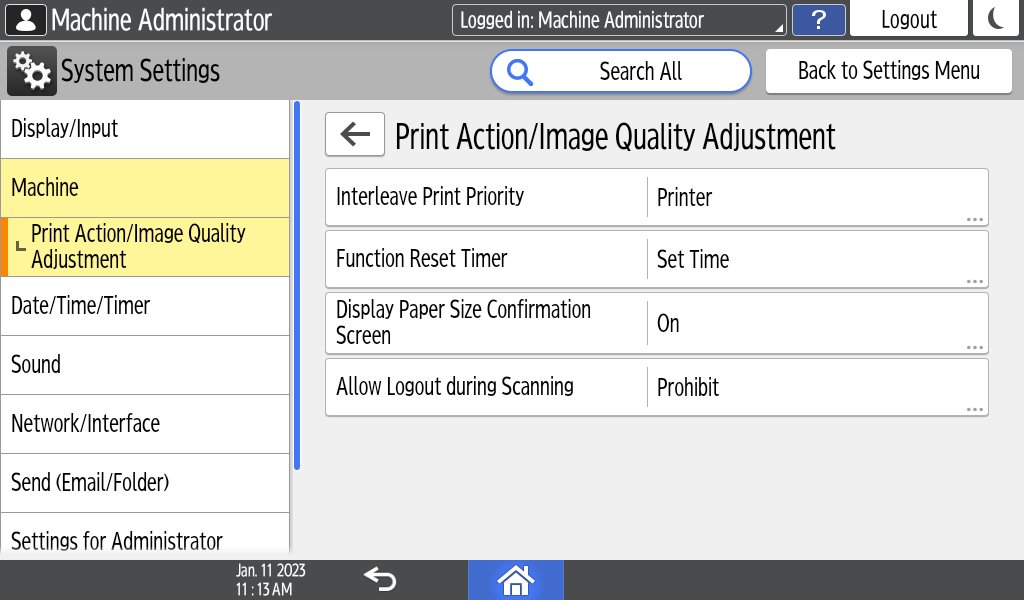This screenshot has width=1024, height=600.
Task: Click the user profile icon
Action: (x=25, y=20)
